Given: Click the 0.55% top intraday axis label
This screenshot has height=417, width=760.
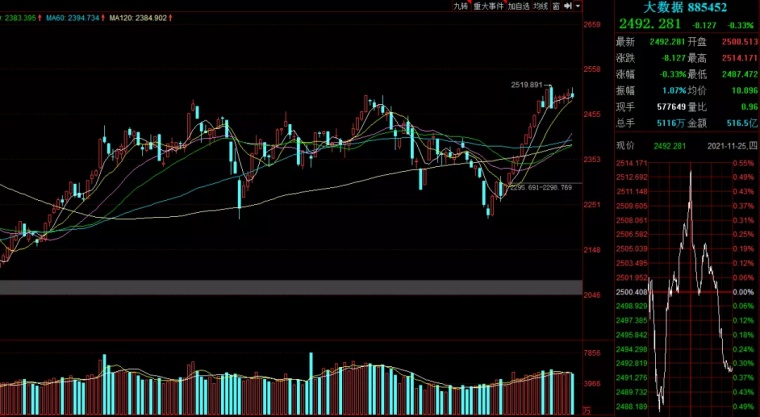Looking at the screenshot, I should click(743, 163).
